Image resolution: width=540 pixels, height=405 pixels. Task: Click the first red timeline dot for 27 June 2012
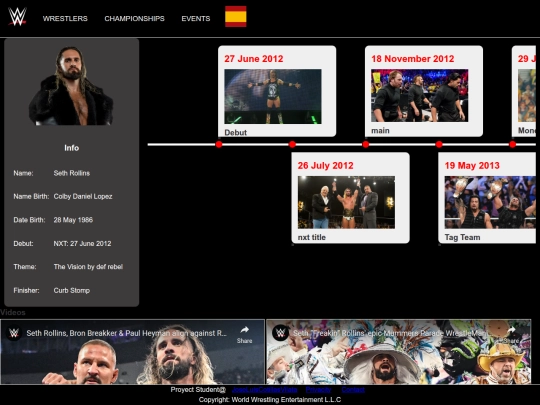[x=219, y=144]
